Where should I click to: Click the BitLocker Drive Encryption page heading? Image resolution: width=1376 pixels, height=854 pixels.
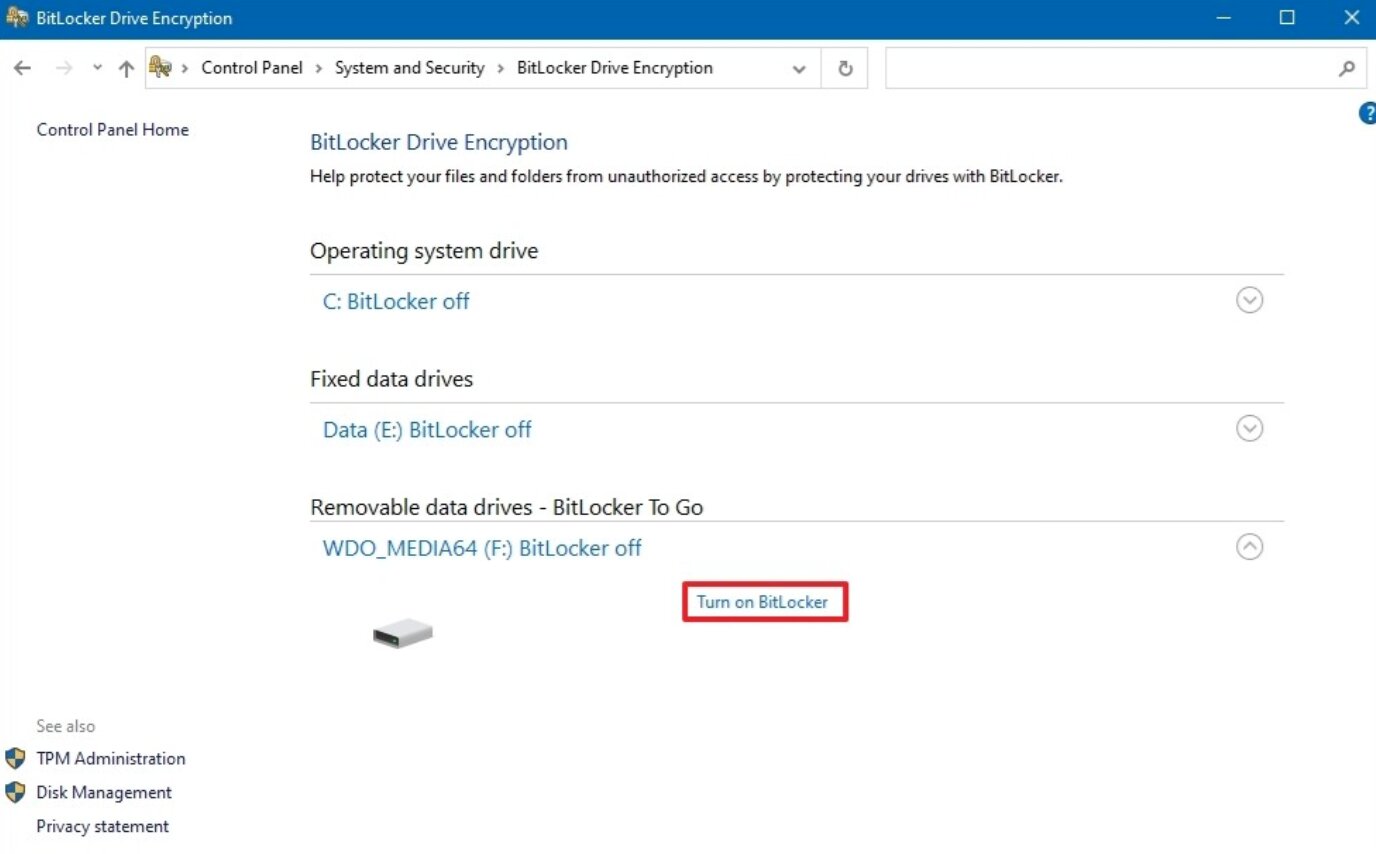click(439, 142)
